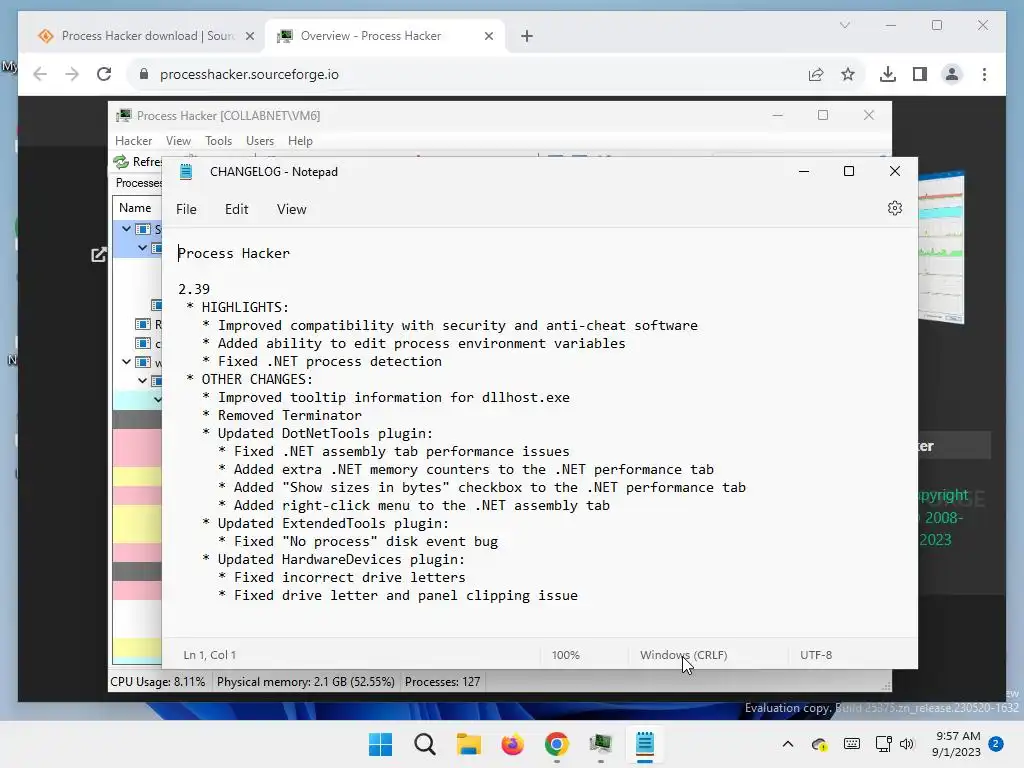This screenshot has width=1024, height=768.
Task: Open File Explorer from the taskbar
Action: (468, 744)
